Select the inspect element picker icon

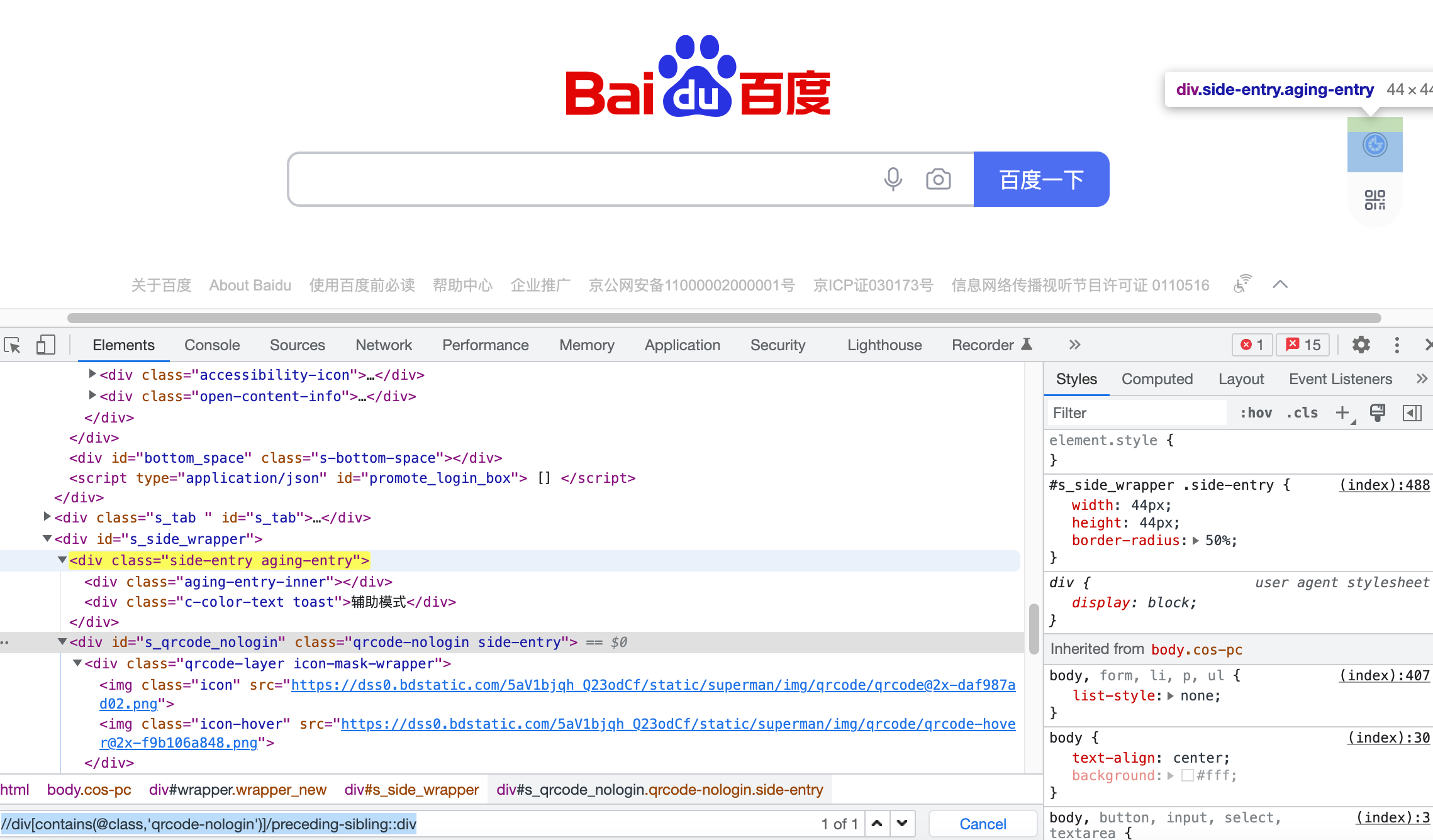pos(13,345)
